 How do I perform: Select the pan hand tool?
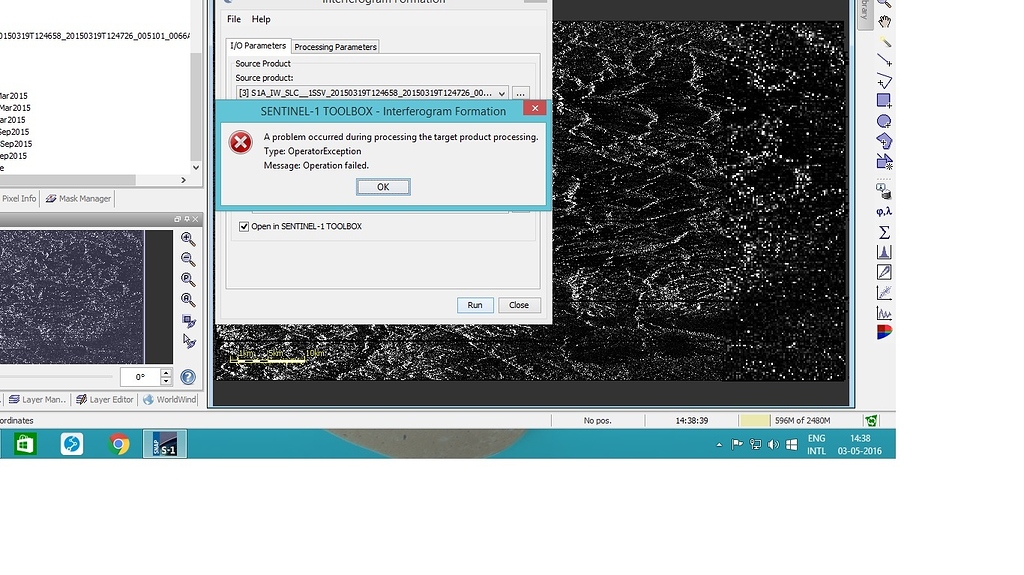884,22
